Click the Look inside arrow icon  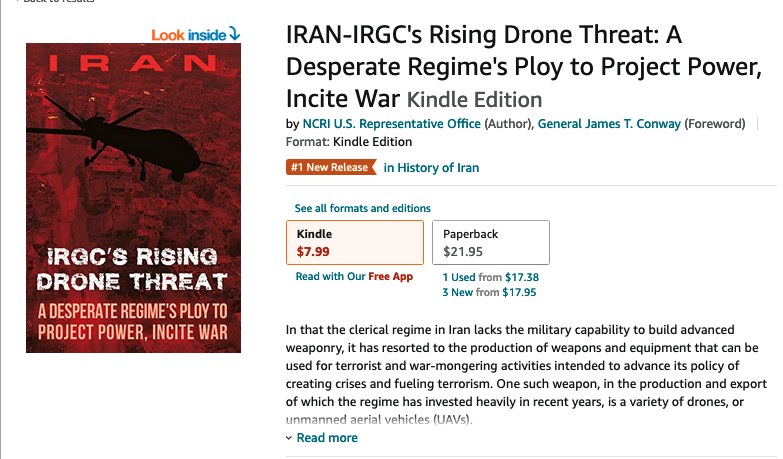coord(235,34)
